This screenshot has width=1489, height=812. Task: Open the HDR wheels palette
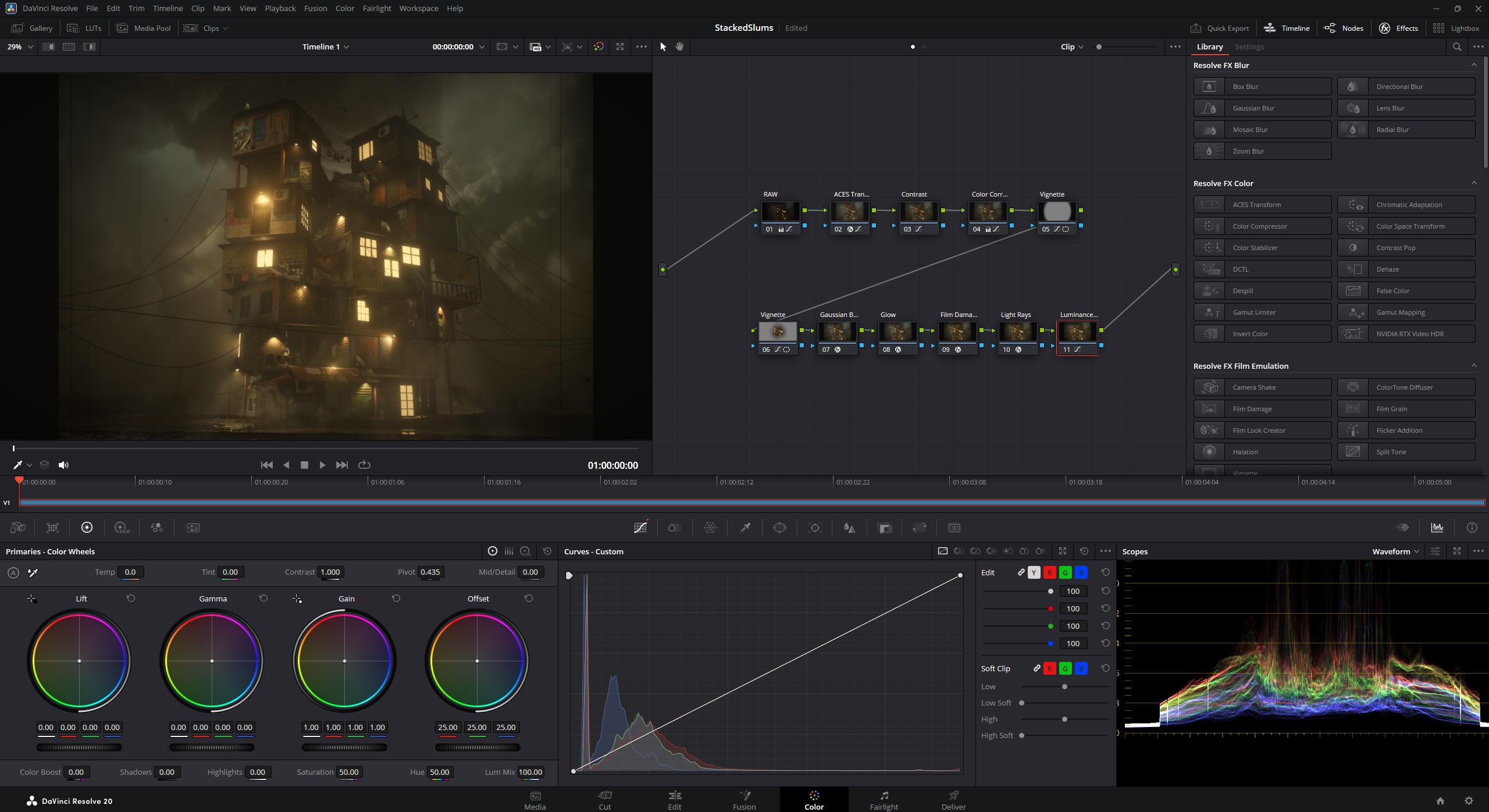122,528
